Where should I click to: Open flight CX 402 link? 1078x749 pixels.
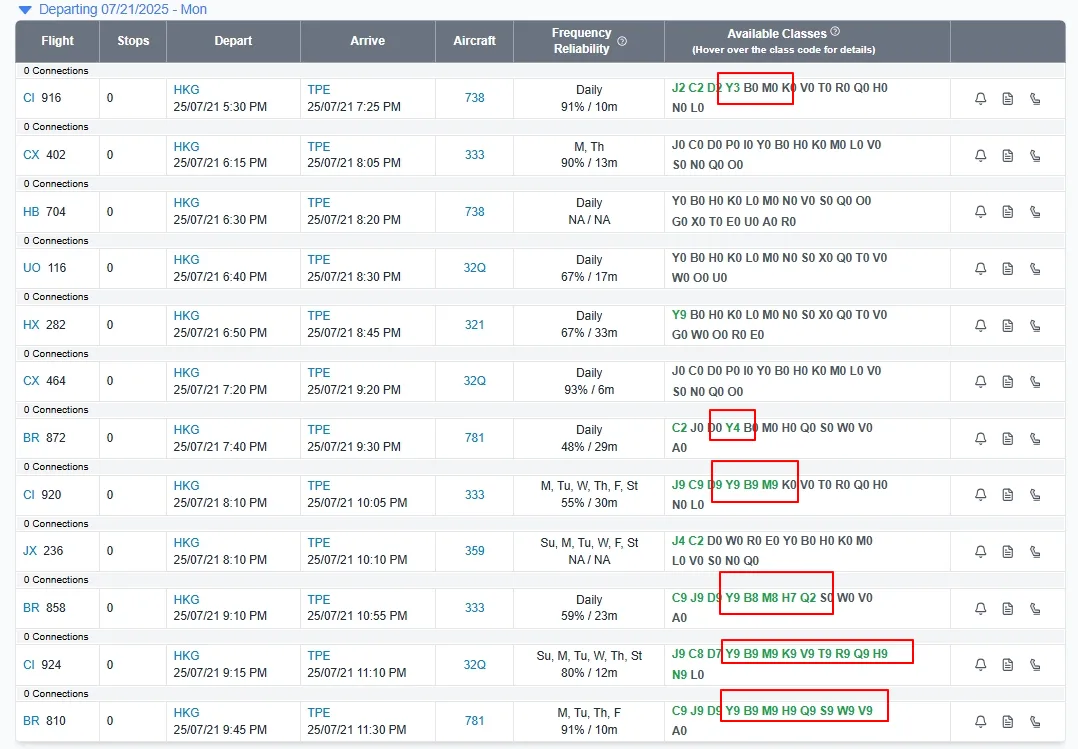click(x=44, y=155)
